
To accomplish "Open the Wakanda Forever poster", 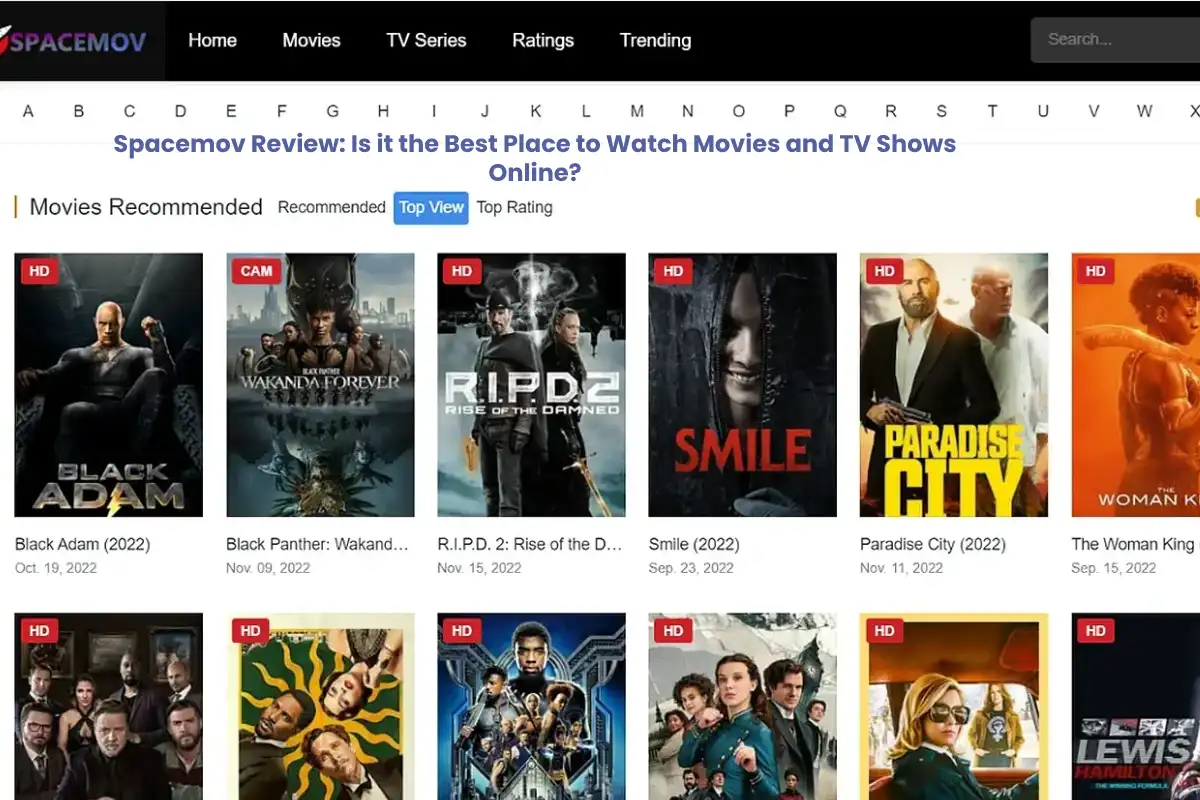I will [x=321, y=385].
